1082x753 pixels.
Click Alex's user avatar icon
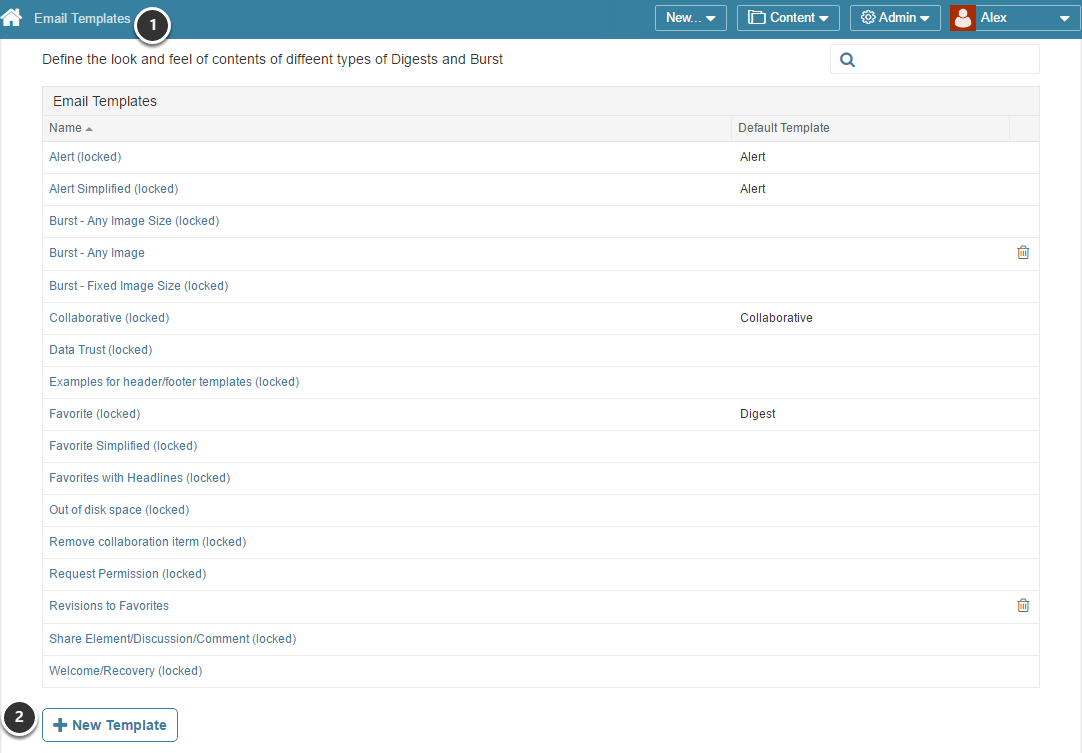point(963,18)
